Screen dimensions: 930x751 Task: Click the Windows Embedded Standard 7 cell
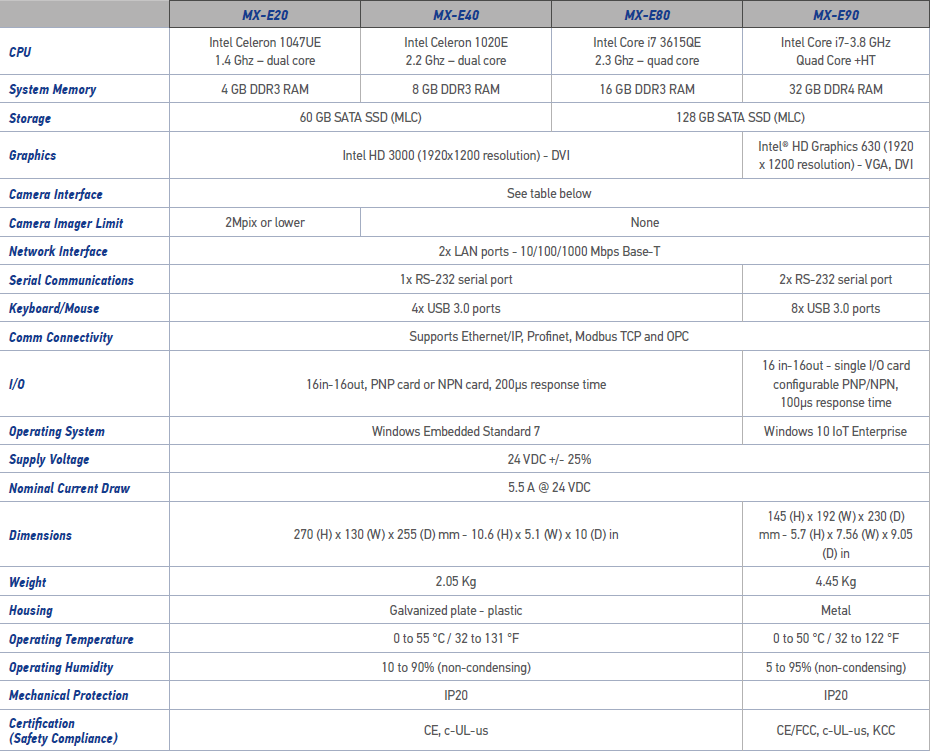(x=456, y=431)
